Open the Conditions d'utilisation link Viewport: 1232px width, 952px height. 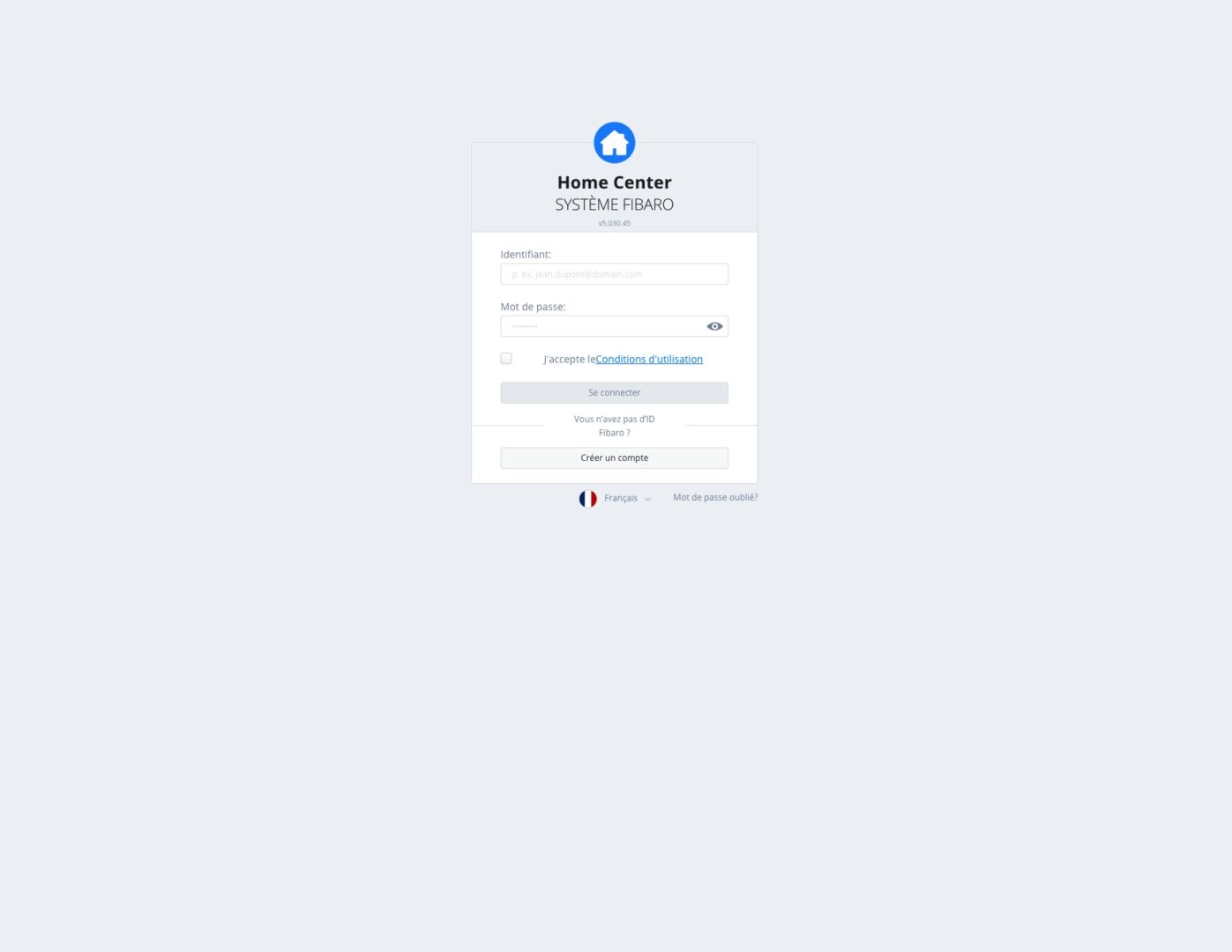[649, 360]
